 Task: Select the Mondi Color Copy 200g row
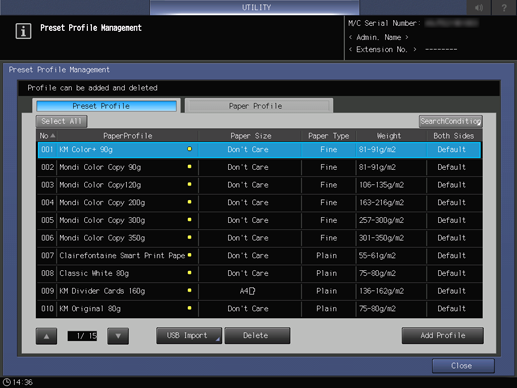point(259,203)
